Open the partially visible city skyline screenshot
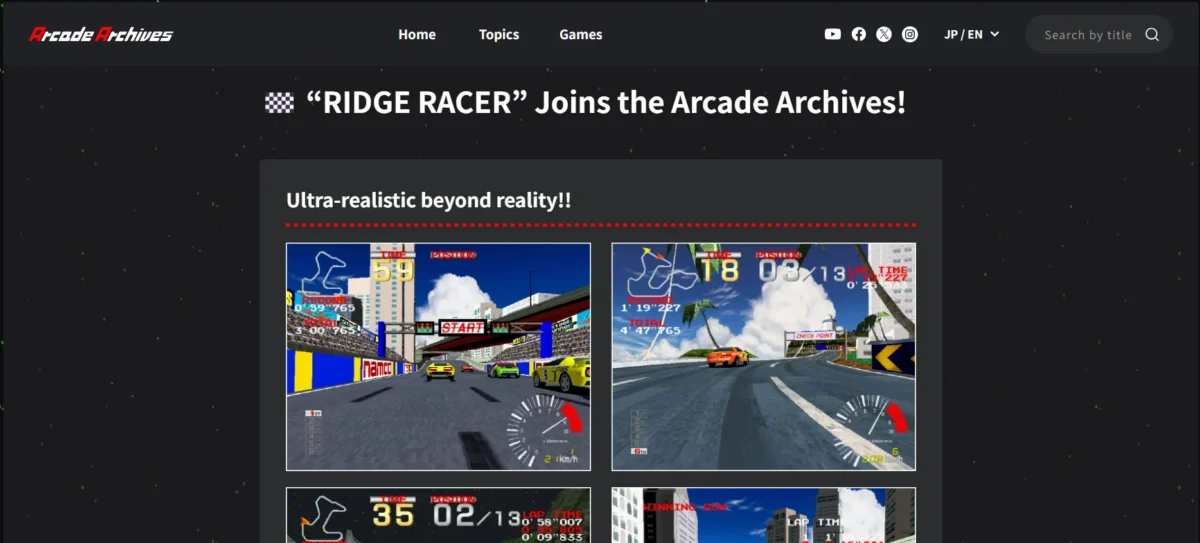1200x543 pixels. point(764,515)
